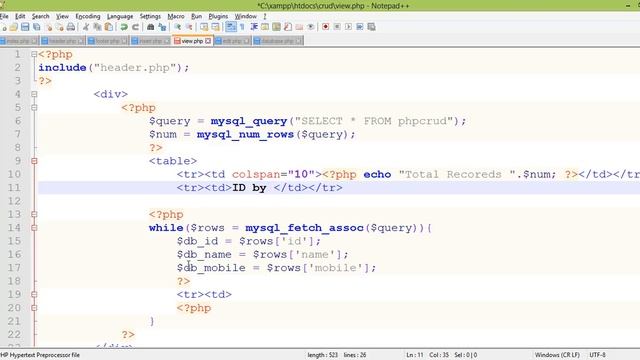Click the Close All documents toolbar icon
Viewport: 640px width, 360px height.
point(60,27)
